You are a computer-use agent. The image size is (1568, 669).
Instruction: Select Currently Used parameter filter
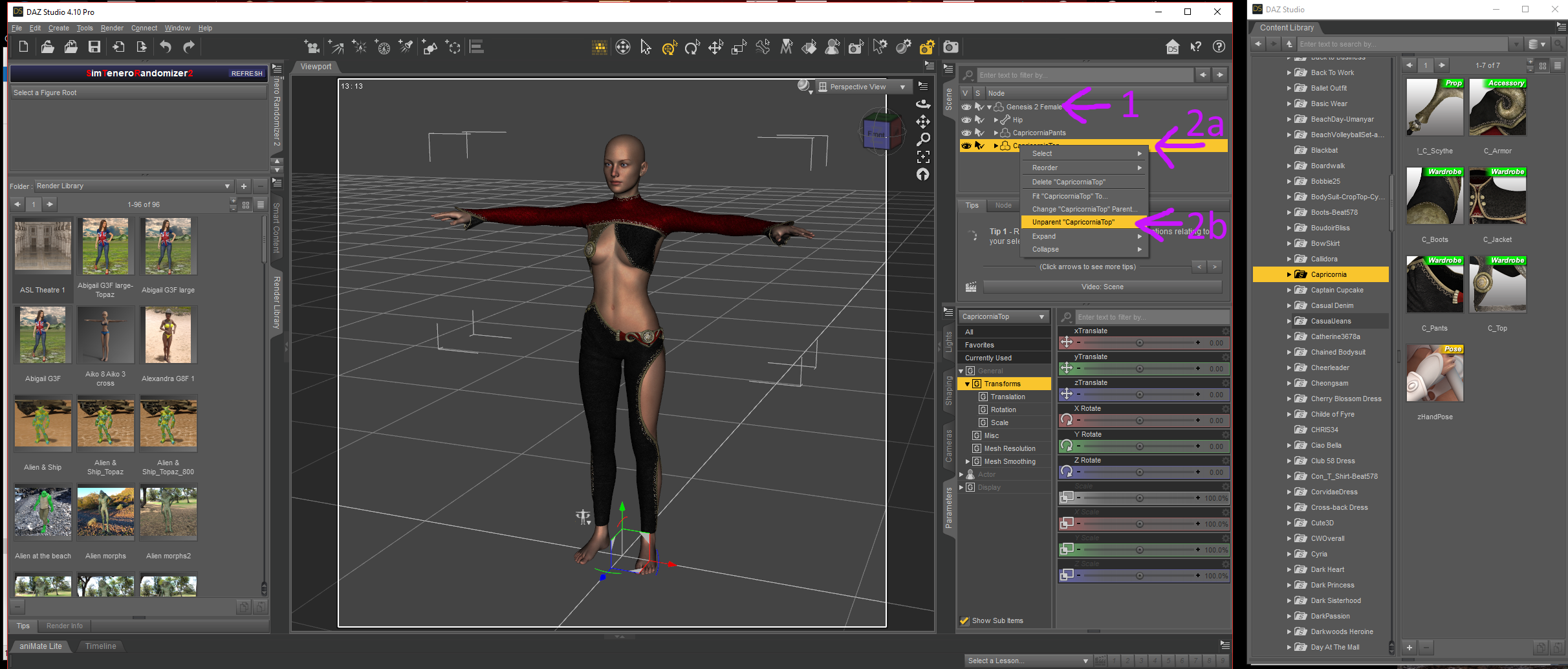pos(1004,358)
